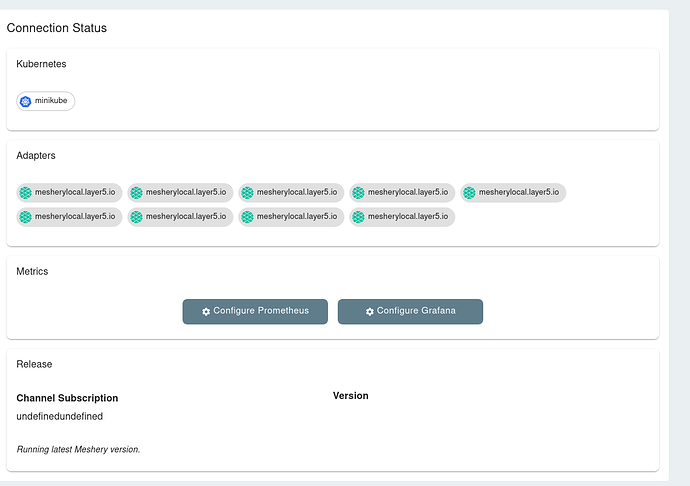Ping the last mesherylocal.layer5.io chip in top row
This screenshot has width=690, height=486.
[513, 192]
